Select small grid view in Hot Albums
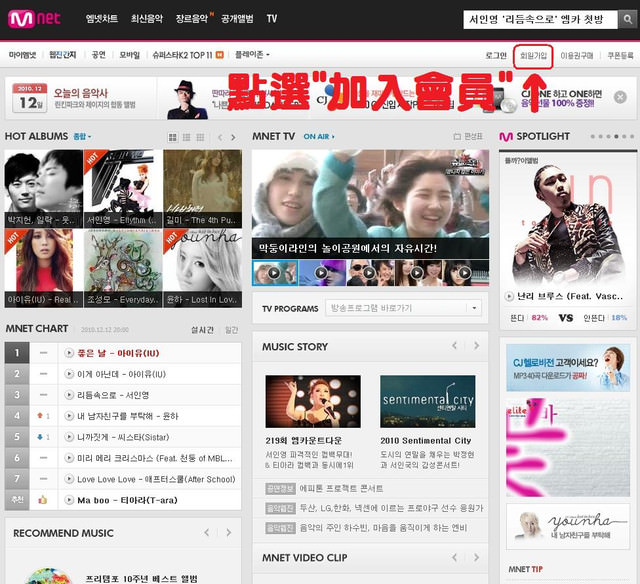The image size is (640, 584). click(200, 138)
